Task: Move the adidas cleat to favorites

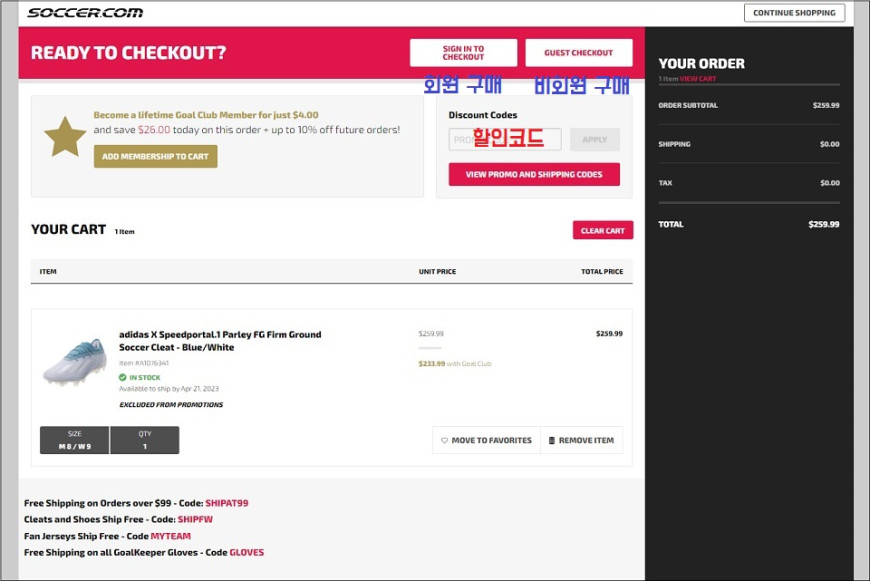Action: click(486, 440)
